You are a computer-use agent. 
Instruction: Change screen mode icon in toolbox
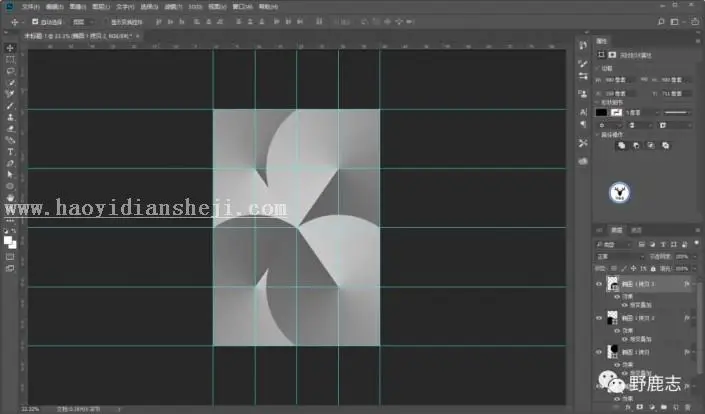pos(10,268)
